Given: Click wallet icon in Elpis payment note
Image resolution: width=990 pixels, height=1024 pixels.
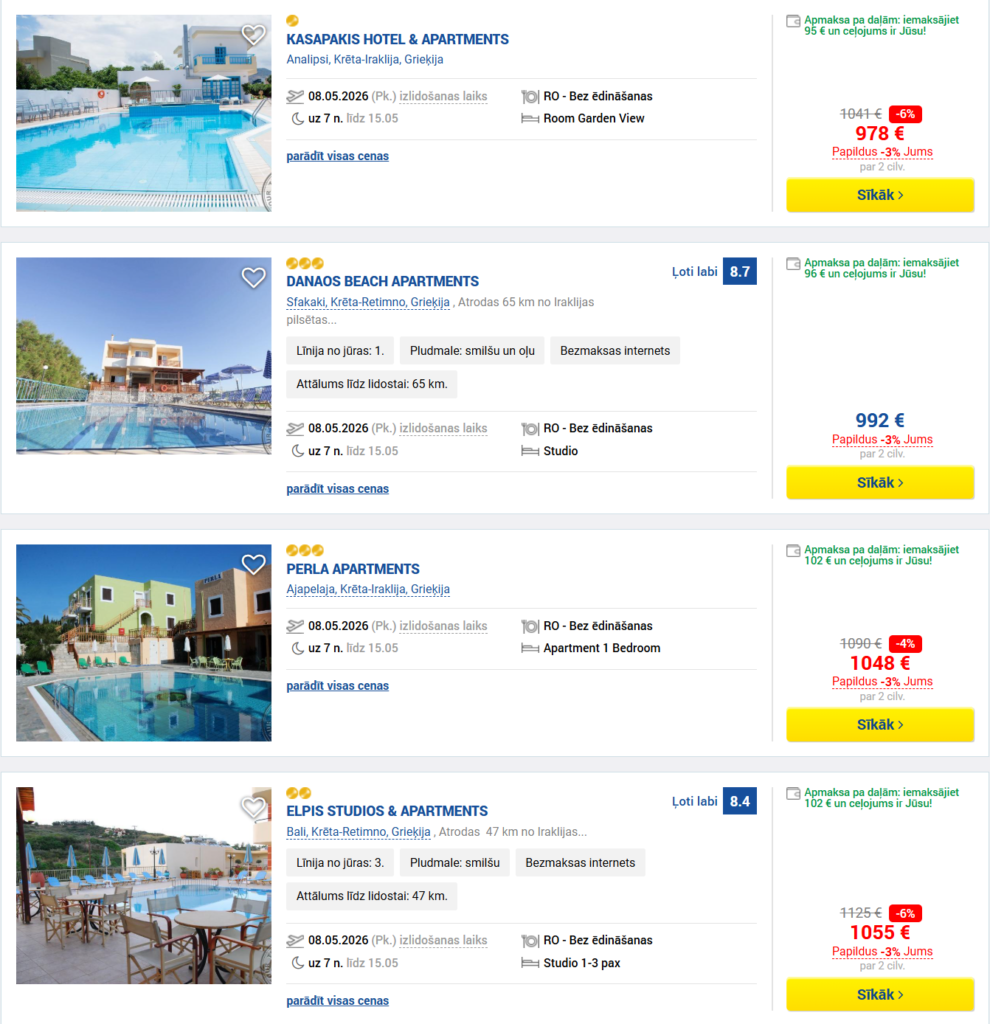Looking at the screenshot, I should [x=794, y=794].
